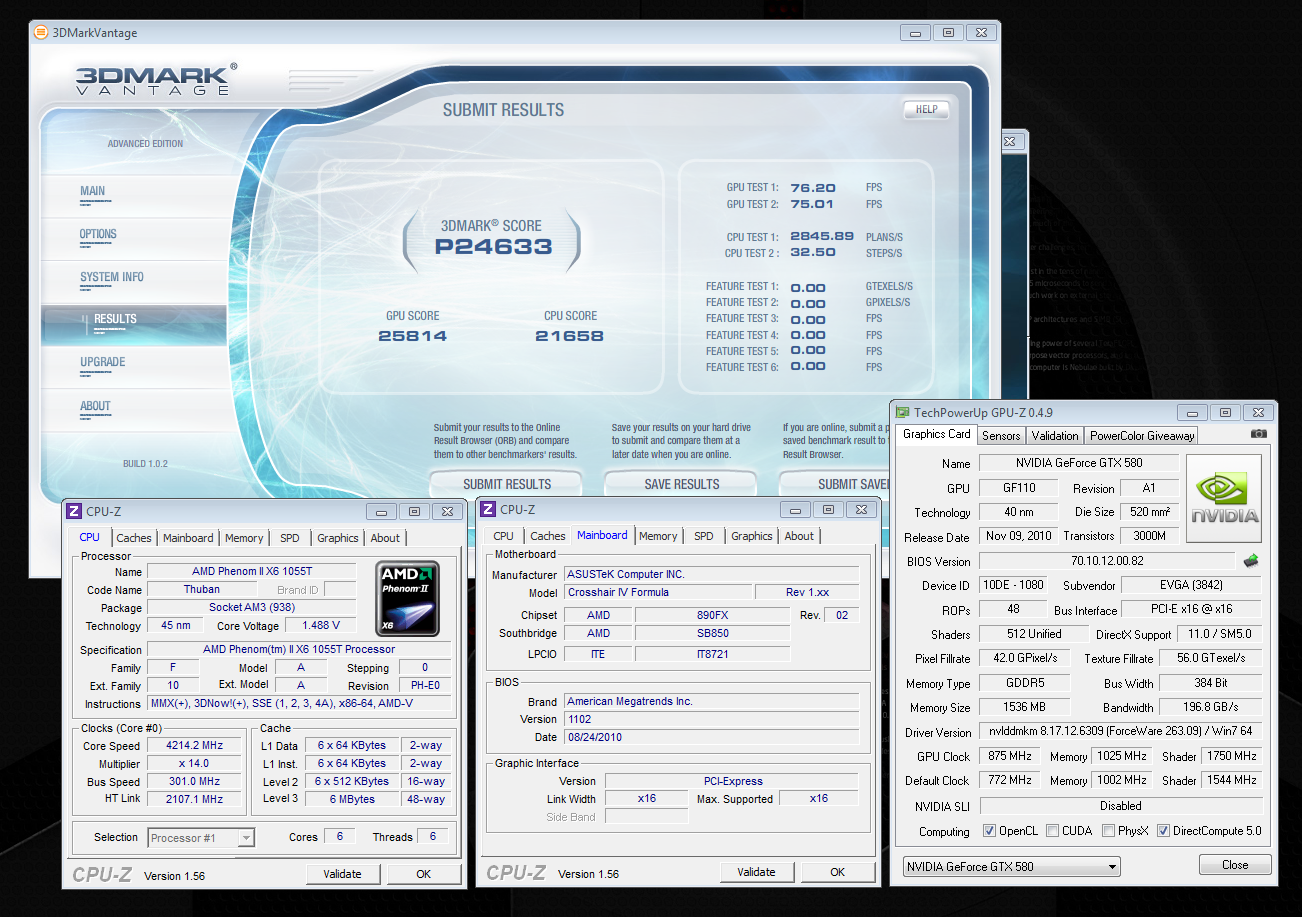
Task: Toggle the PhysX checkbox in GPU-Z
Action: (x=1108, y=831)
